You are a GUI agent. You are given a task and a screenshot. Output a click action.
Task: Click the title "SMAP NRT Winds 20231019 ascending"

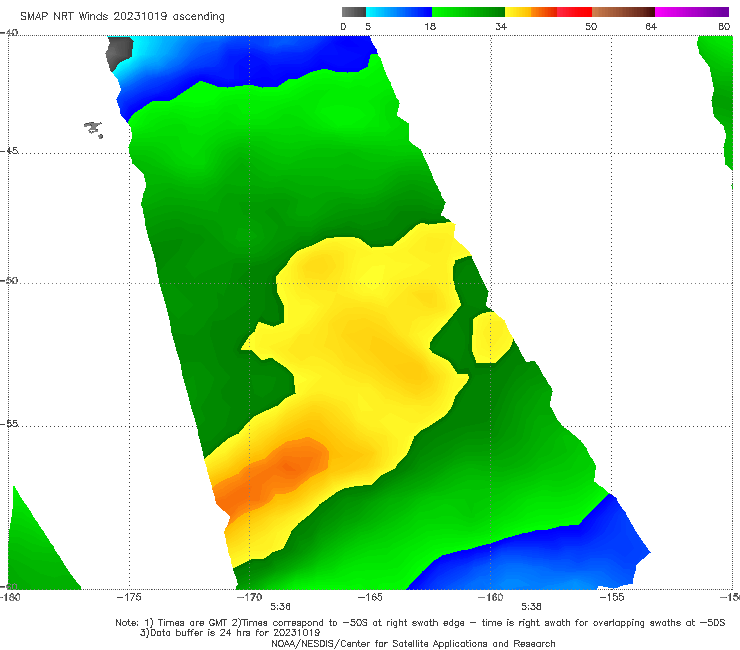tap(122, 16)
